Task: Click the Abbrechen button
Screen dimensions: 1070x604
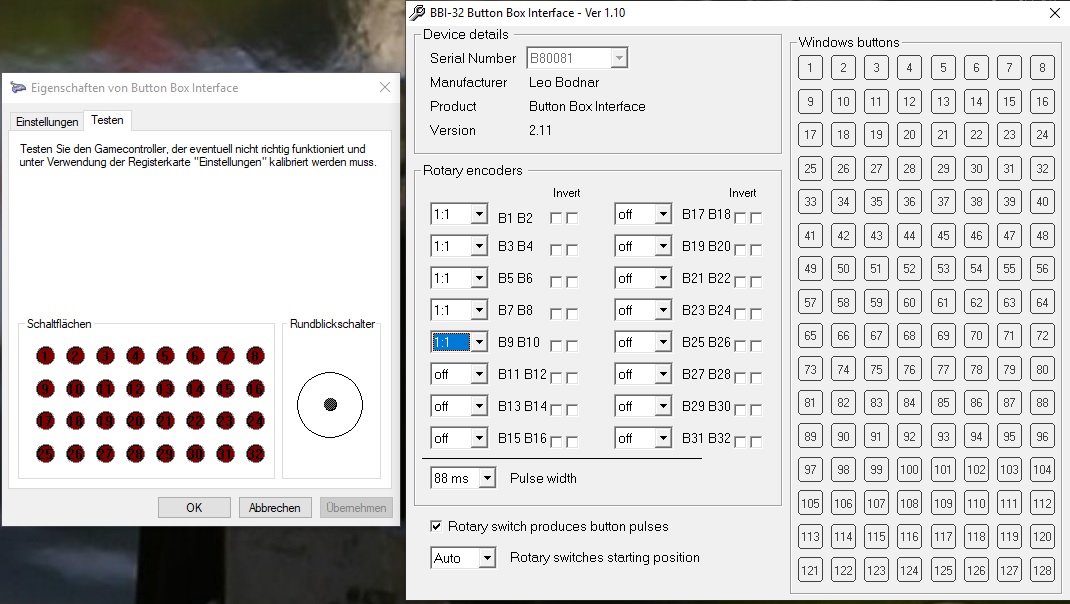Action: [275, 507]
